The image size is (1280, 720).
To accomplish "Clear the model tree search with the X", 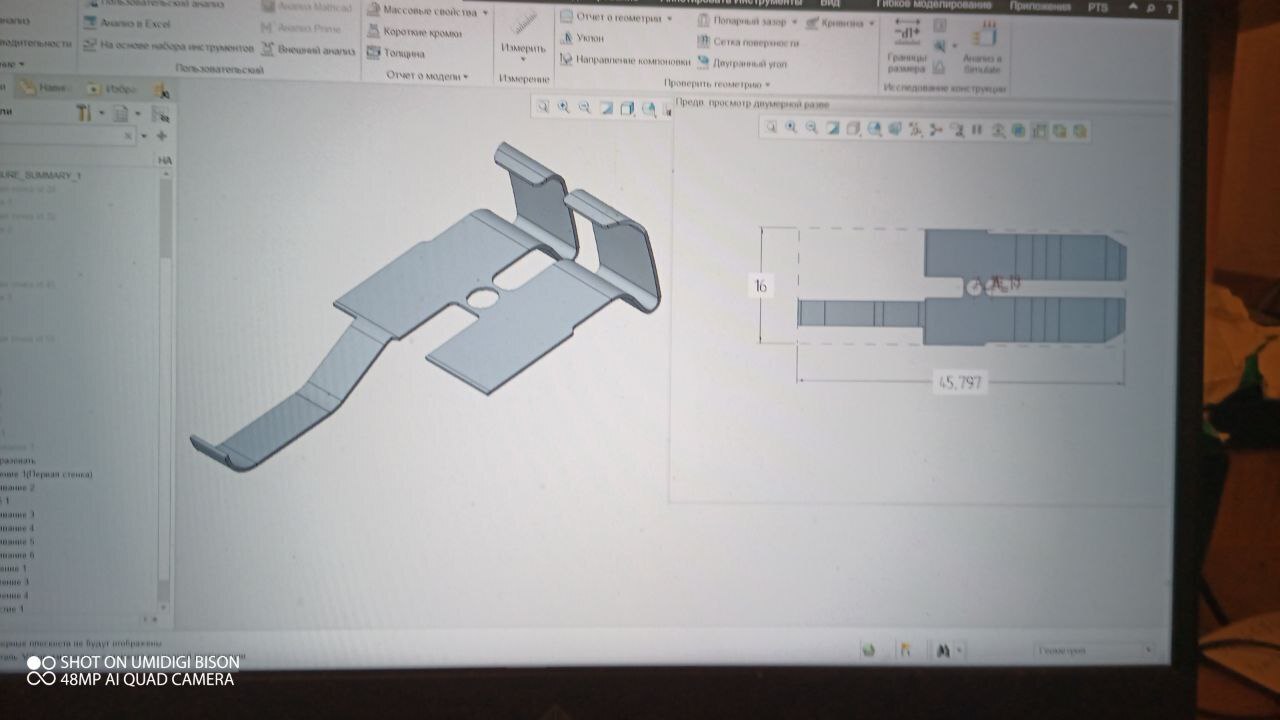I will (129, 136).
